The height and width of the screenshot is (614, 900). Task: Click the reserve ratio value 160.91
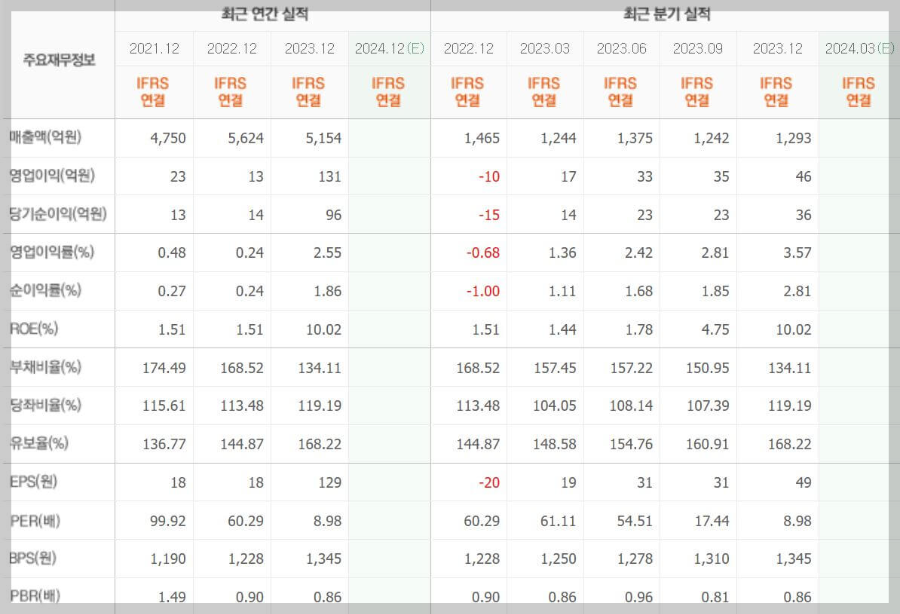(x=708, y=444)
